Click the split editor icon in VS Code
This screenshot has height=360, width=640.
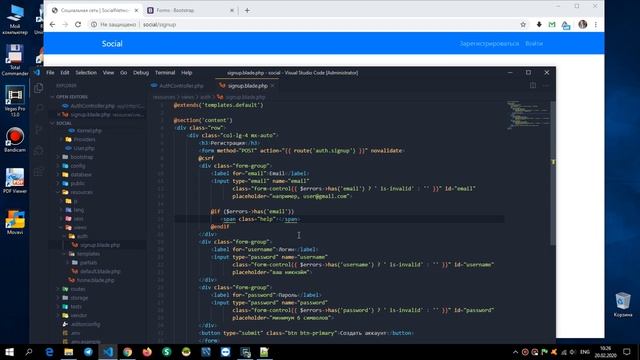pos(533,85)
